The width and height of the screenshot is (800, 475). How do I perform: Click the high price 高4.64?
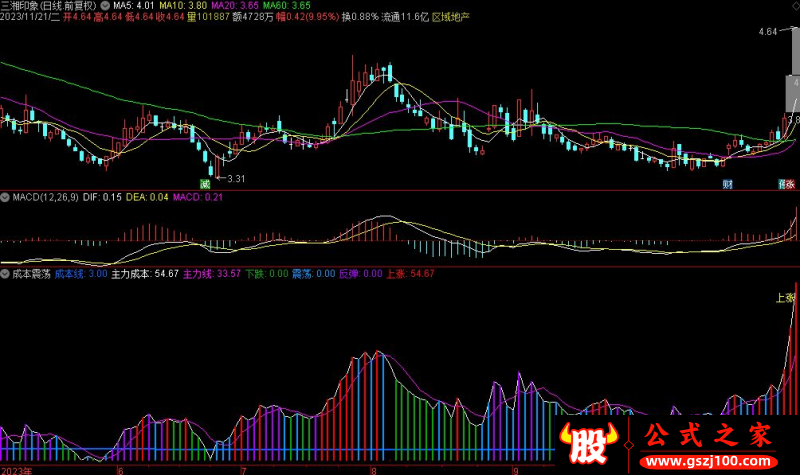click(108, 17)
